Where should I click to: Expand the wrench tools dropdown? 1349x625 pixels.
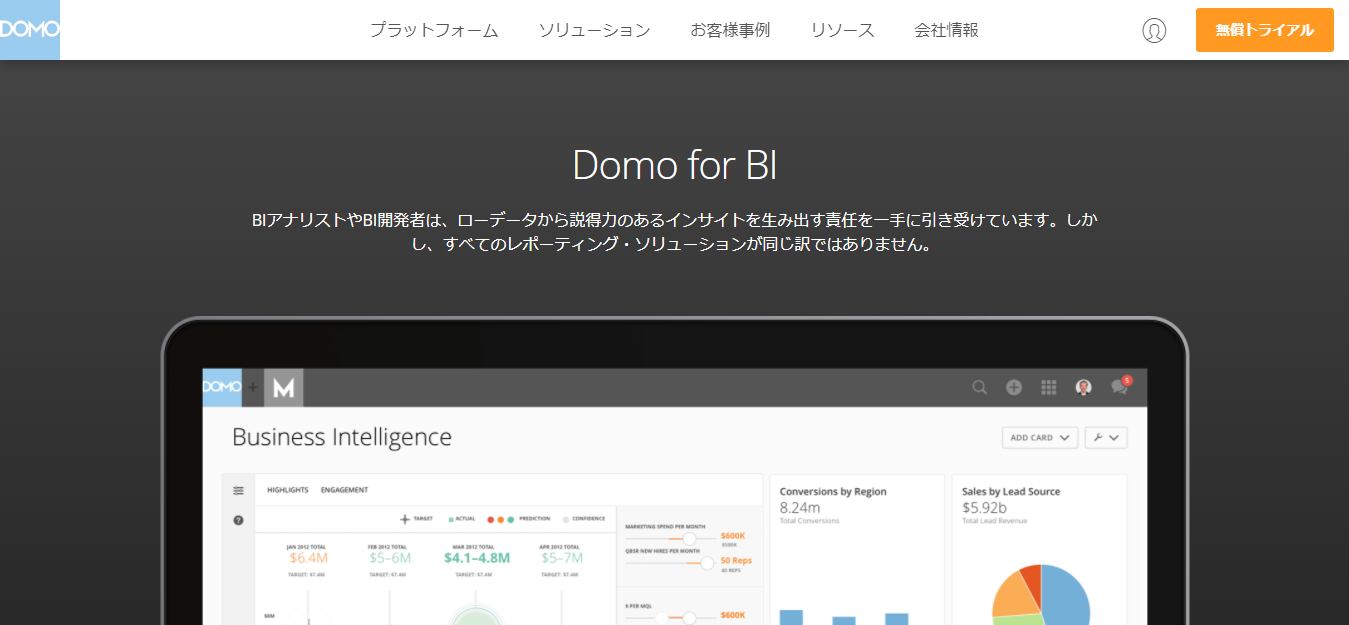click(x=1106, y=437)
